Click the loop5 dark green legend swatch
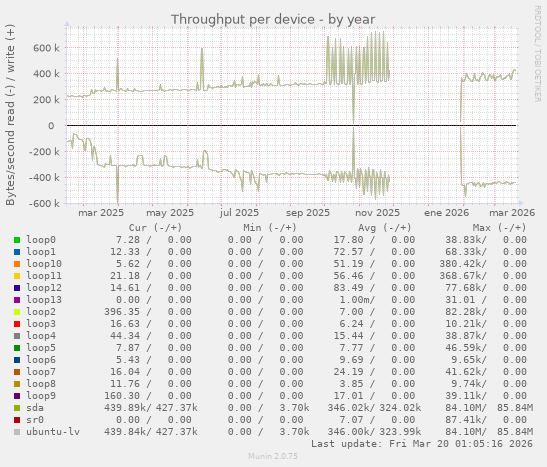Viewport: 547px width, 467px height. click(17, 348)
